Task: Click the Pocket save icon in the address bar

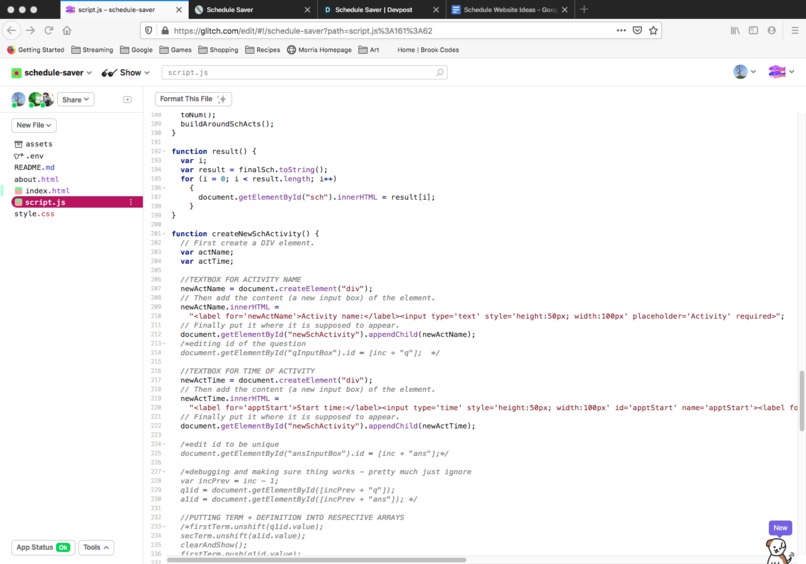Action: coord(637,30)
